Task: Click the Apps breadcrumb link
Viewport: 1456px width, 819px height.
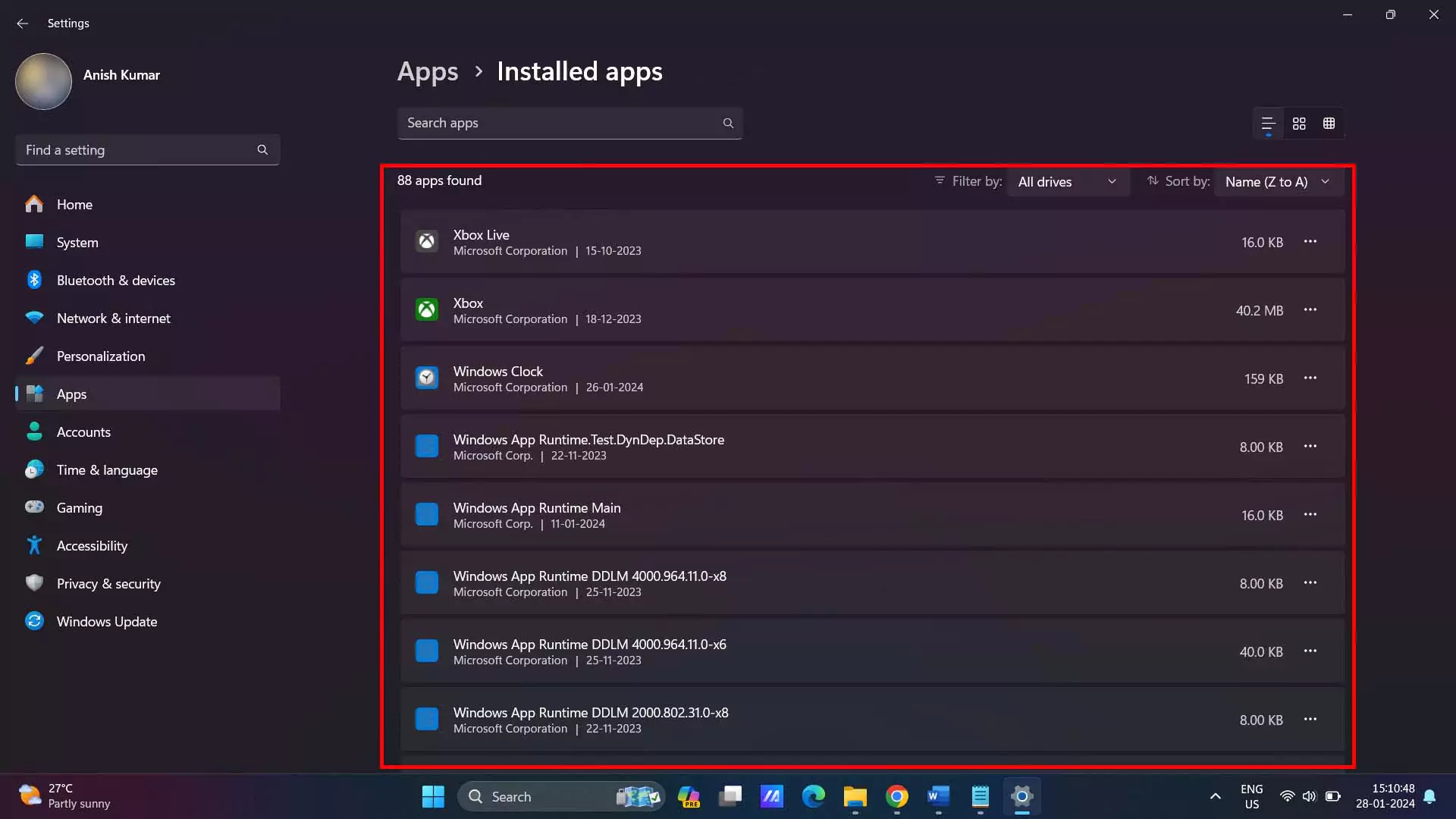Action: point(427,70)
